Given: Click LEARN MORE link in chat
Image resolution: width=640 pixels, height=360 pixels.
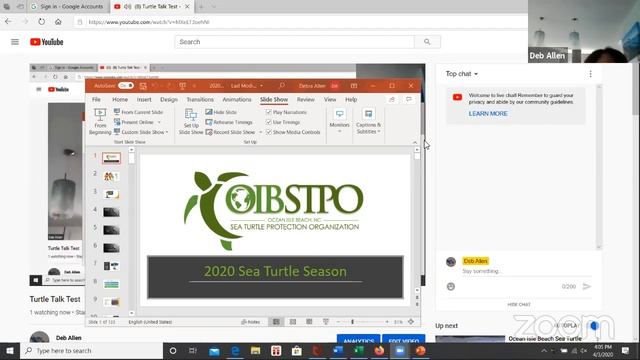Looking at the screenshot, I should point(488,113).
